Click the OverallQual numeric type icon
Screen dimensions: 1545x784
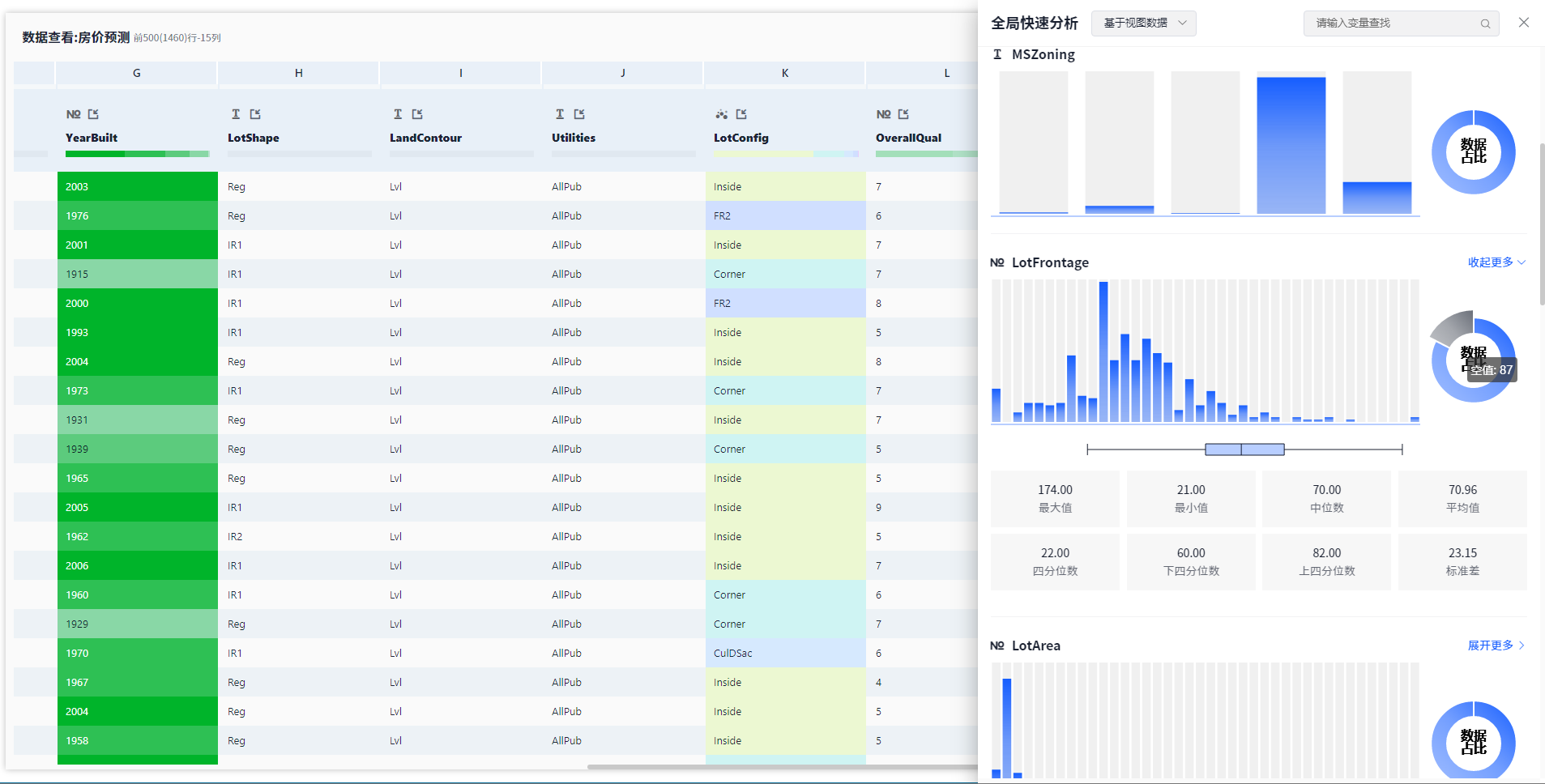883,114
